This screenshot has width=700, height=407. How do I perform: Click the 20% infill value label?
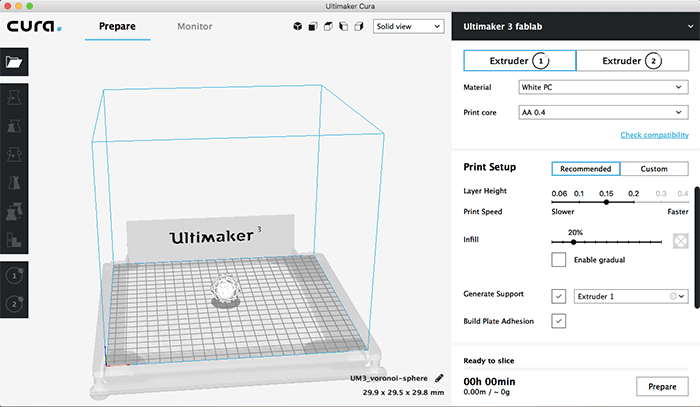[575, 232]
